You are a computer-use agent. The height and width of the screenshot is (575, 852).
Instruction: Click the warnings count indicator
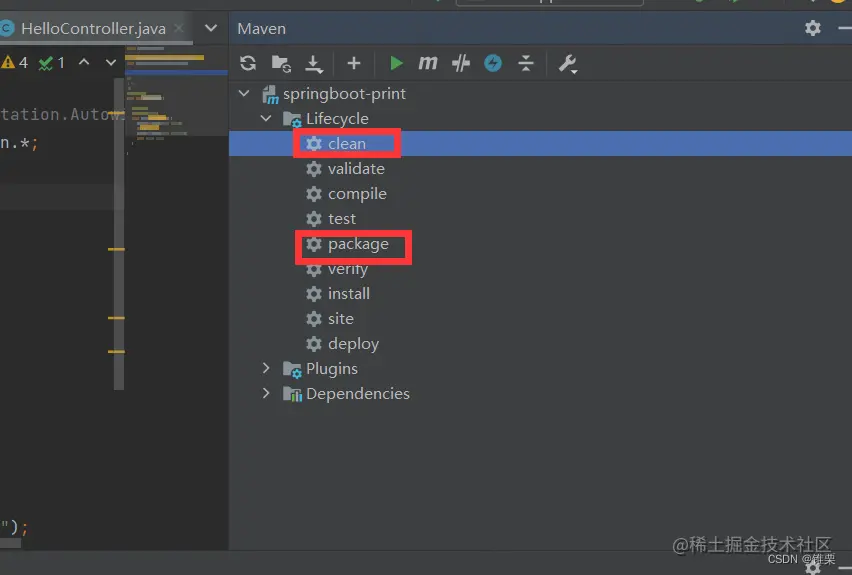(x=15, y=62)
